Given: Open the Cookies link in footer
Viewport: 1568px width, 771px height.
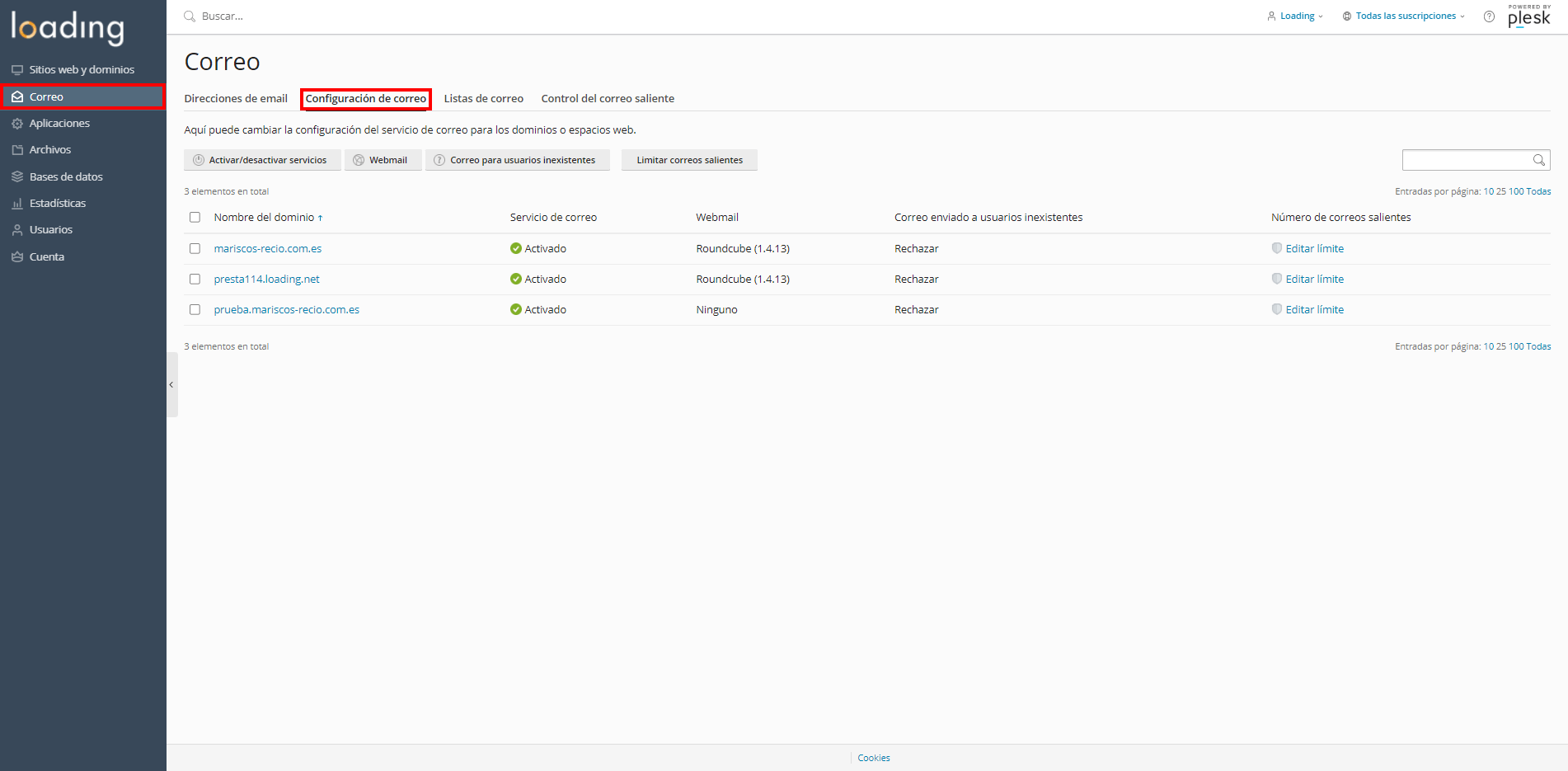Looking at the screenshot, I should 874,758.
